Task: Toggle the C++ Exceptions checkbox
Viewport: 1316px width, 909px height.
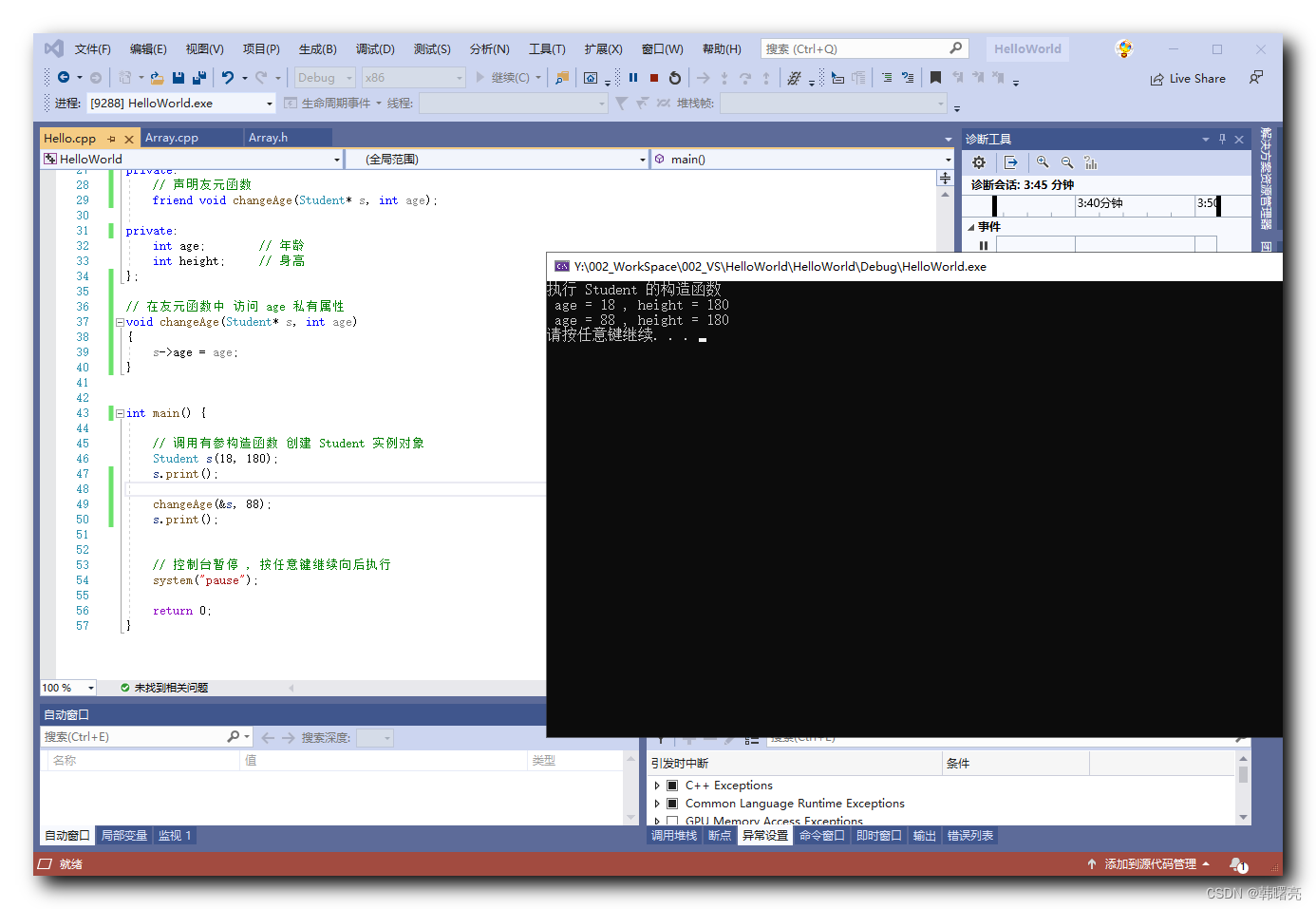Action: pos(672,786)
